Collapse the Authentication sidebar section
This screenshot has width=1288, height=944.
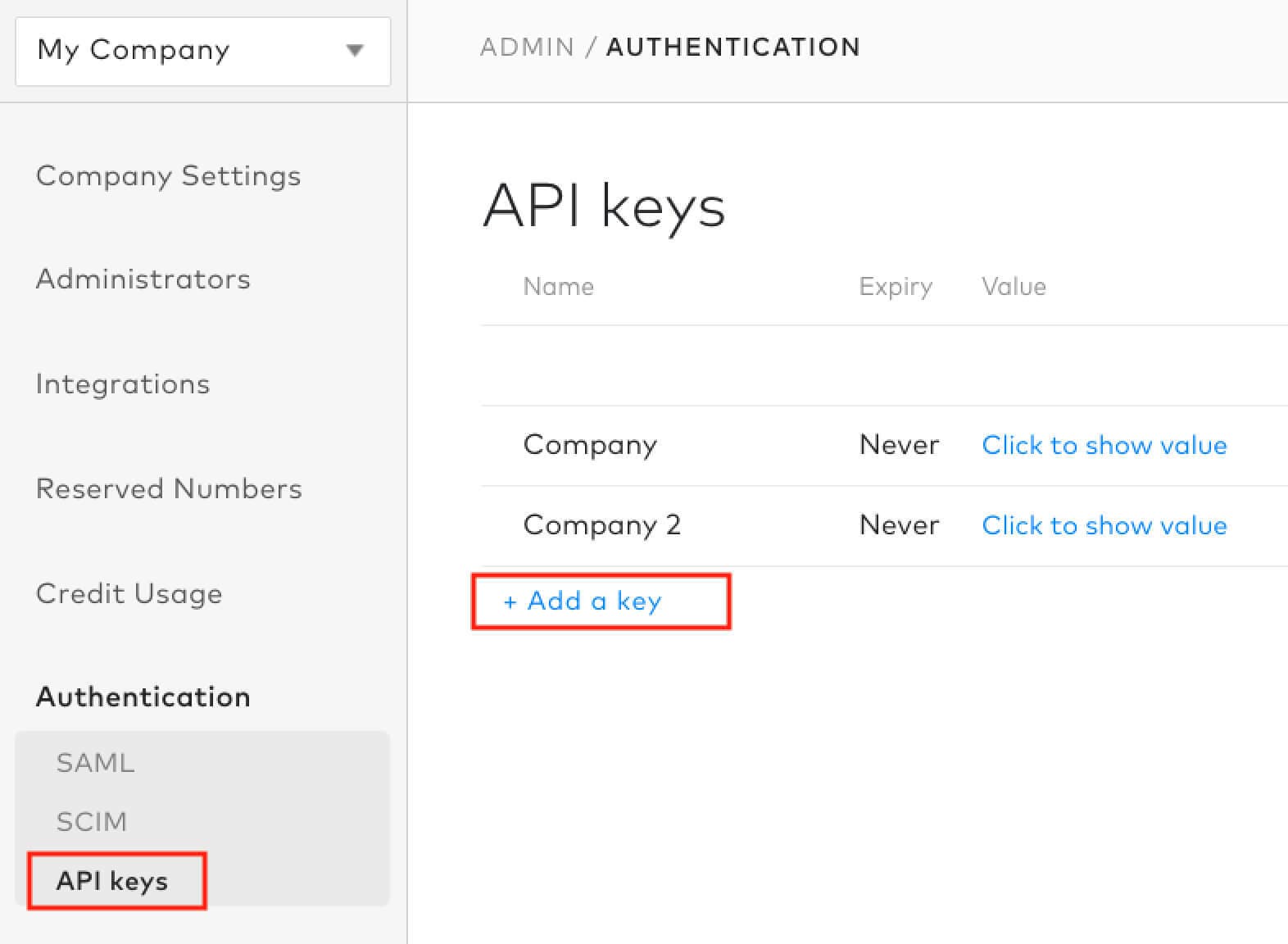click(143, 697)
